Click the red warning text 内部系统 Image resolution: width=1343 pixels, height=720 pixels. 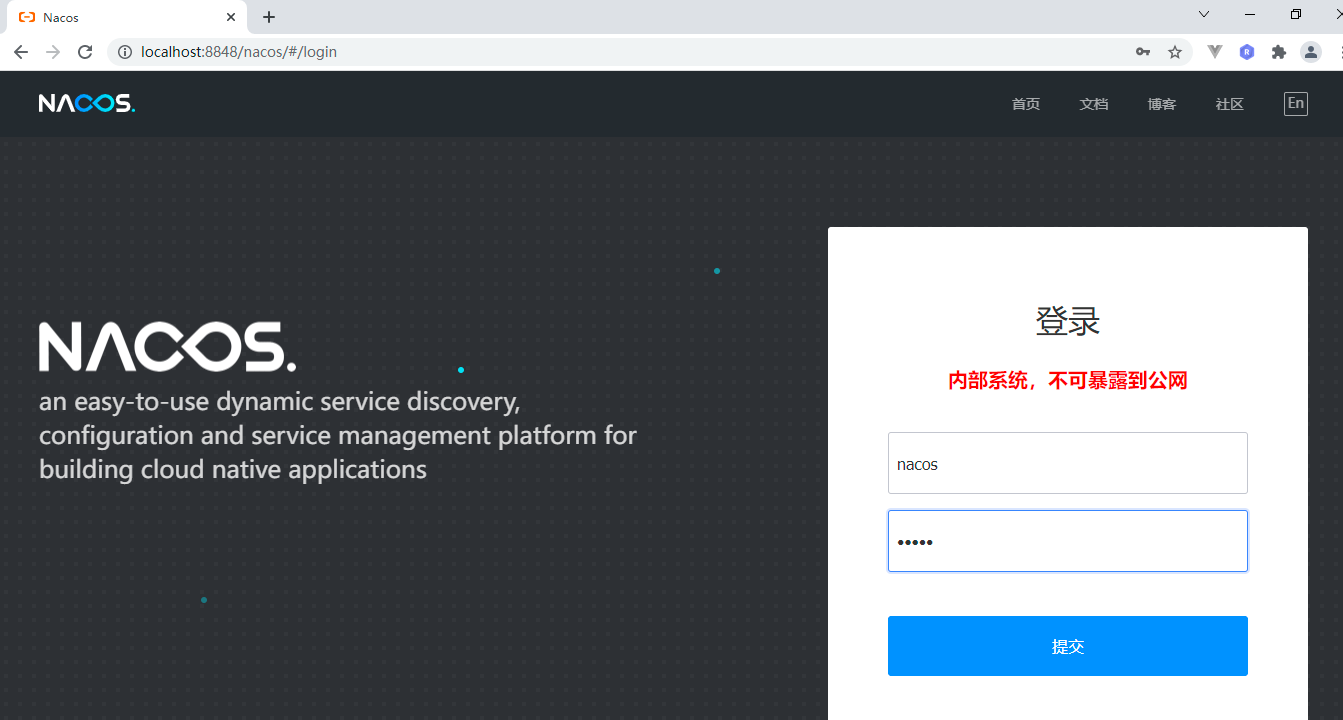point(1068,380)
